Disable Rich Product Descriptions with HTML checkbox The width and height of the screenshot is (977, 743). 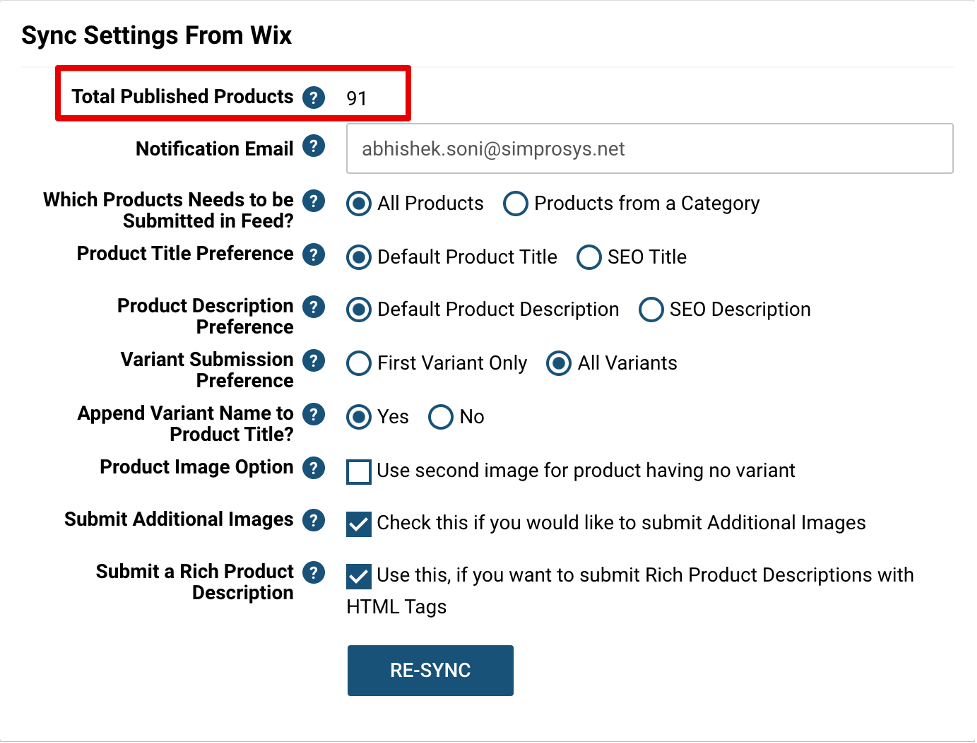(359, 577)
